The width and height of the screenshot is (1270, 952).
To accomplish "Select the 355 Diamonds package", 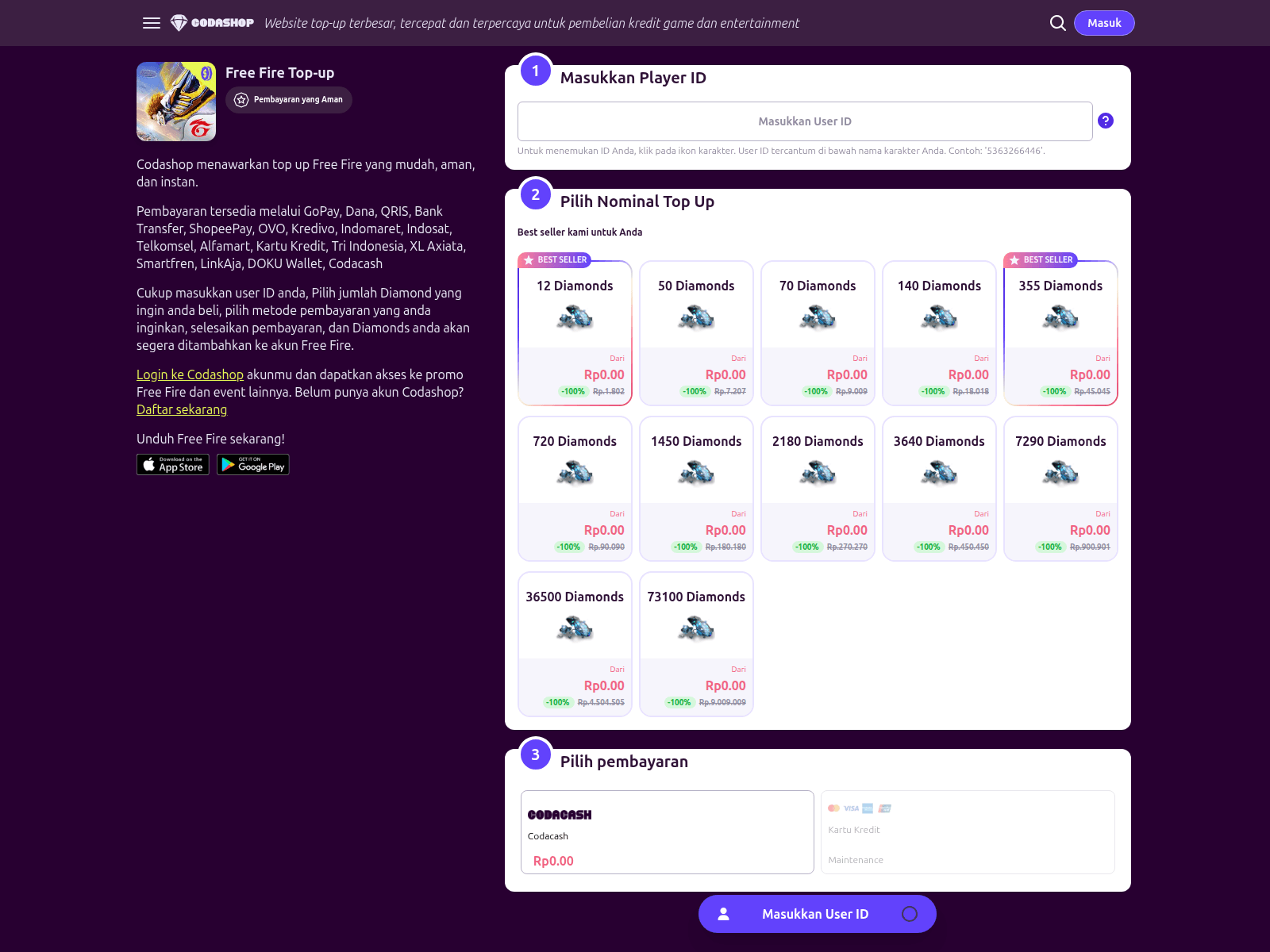I will coord(1060,333).
